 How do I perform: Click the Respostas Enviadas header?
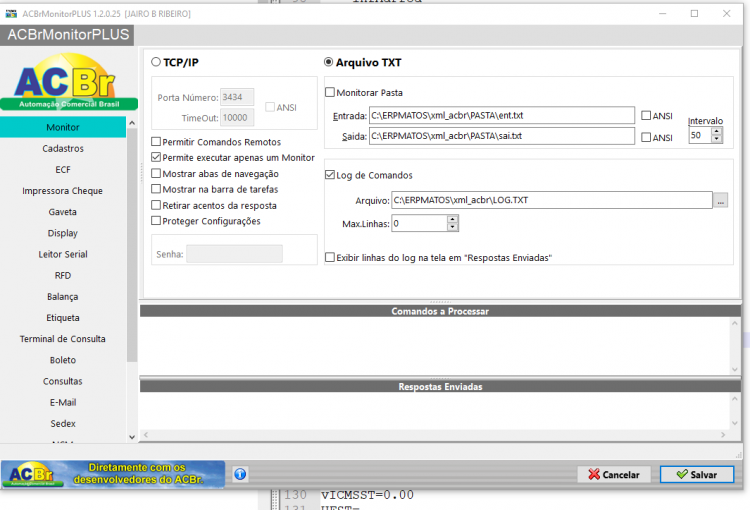click(x=440, y=387)
